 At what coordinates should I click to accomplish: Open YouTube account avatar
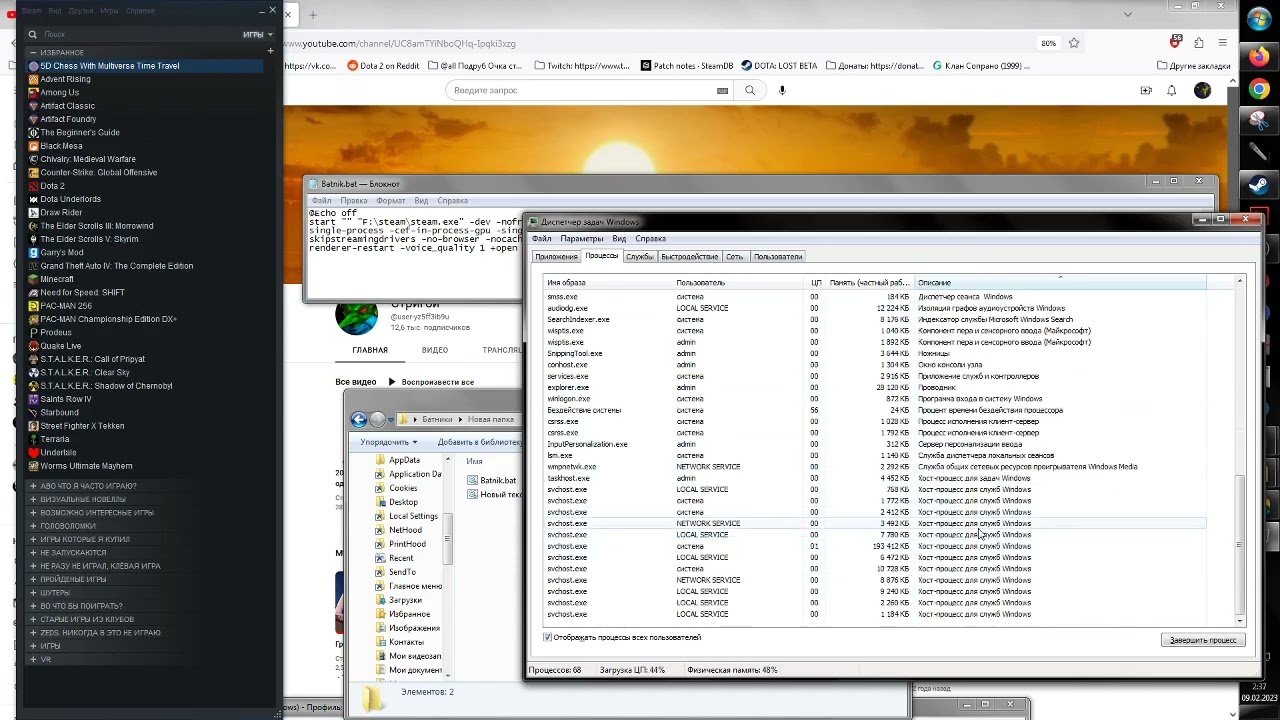pyautogui.click(x=1203, y=90)
